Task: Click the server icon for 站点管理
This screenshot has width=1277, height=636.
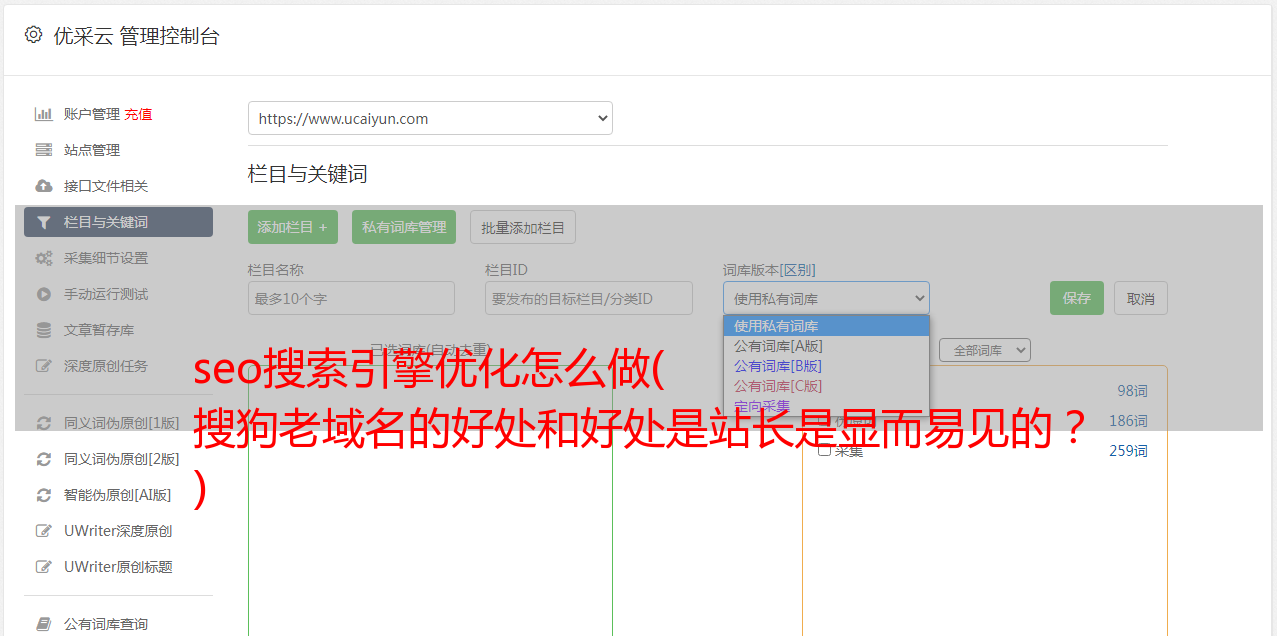Action: 43,150
